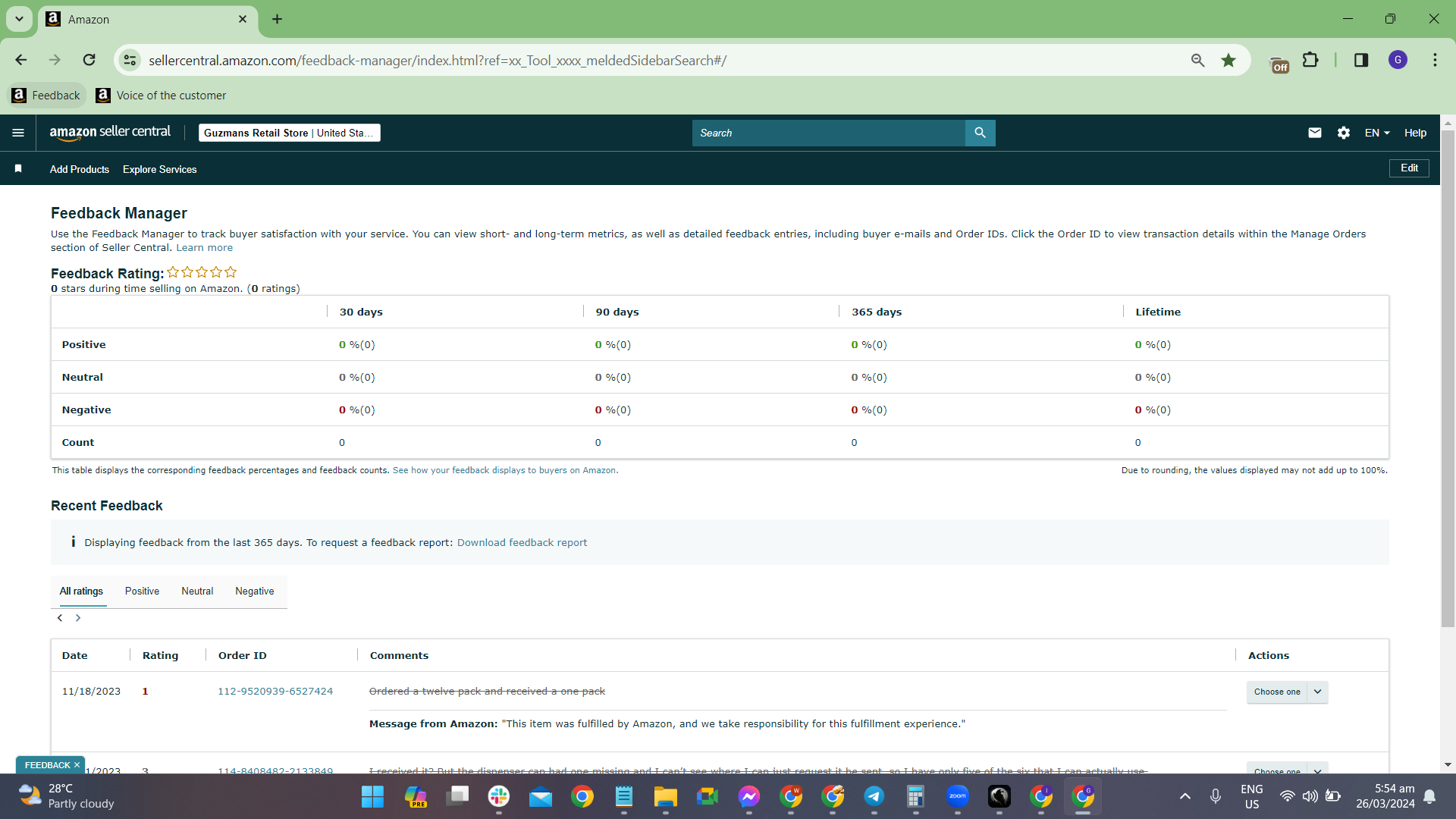Screen dimensions: 1456x819
Task: Click the zoom magnifier icon in address bar
Action: coord(1197,60)
